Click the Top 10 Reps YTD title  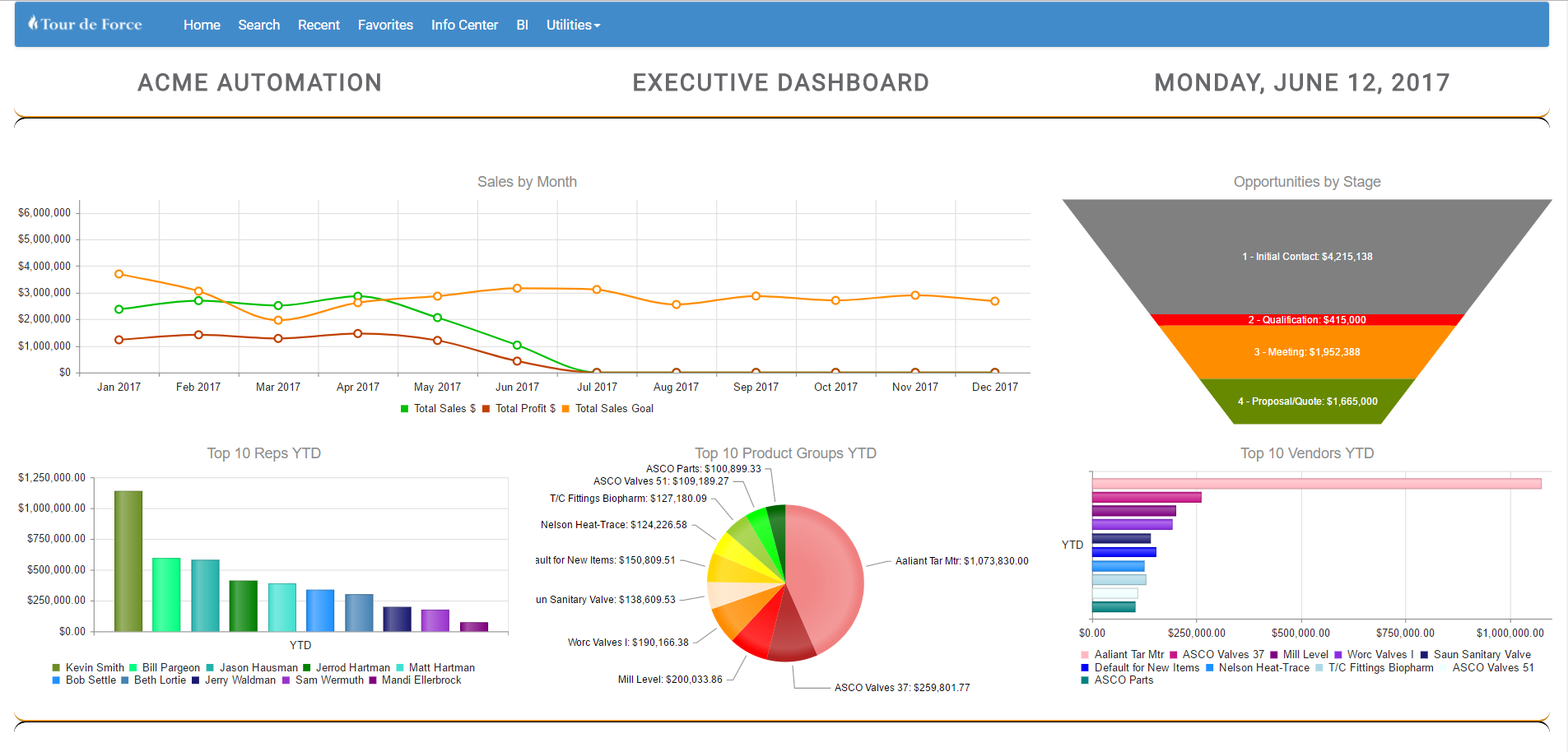click(x=264, y=453)
